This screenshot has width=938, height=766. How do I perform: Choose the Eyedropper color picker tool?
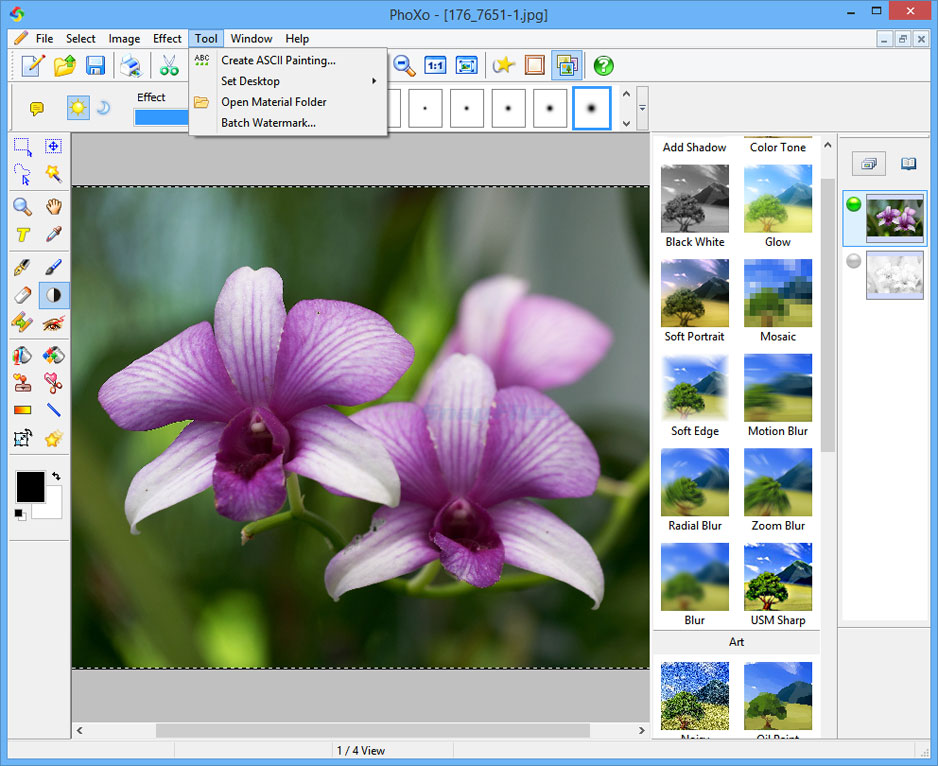point(53,236)
